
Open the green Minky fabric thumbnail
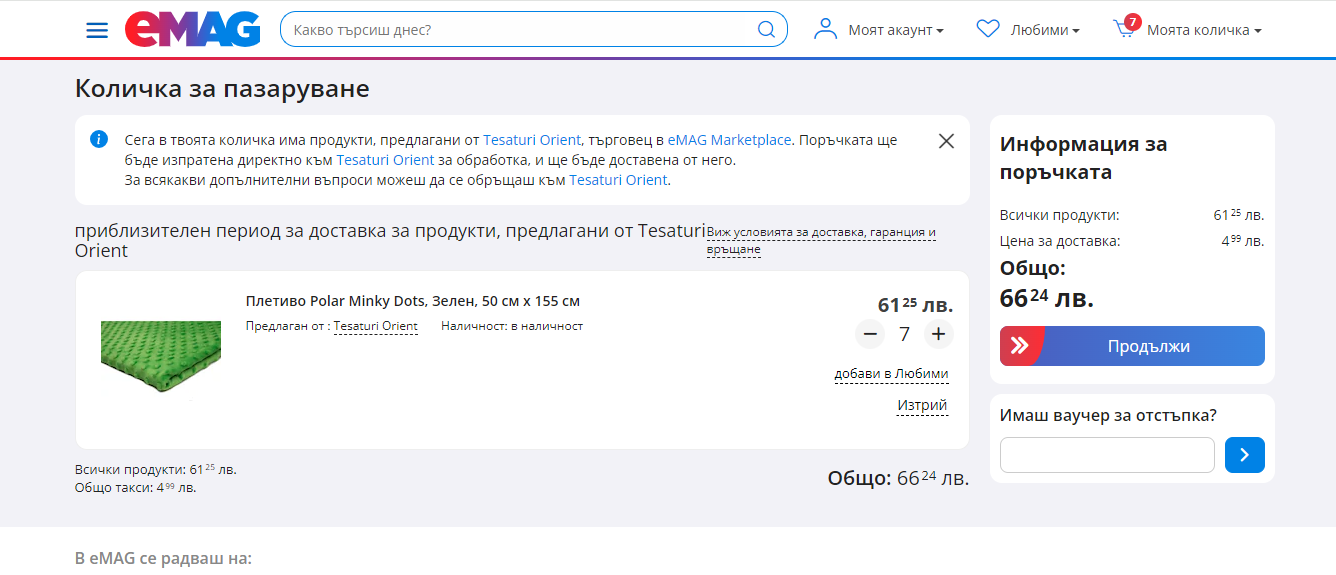(160, 356)
